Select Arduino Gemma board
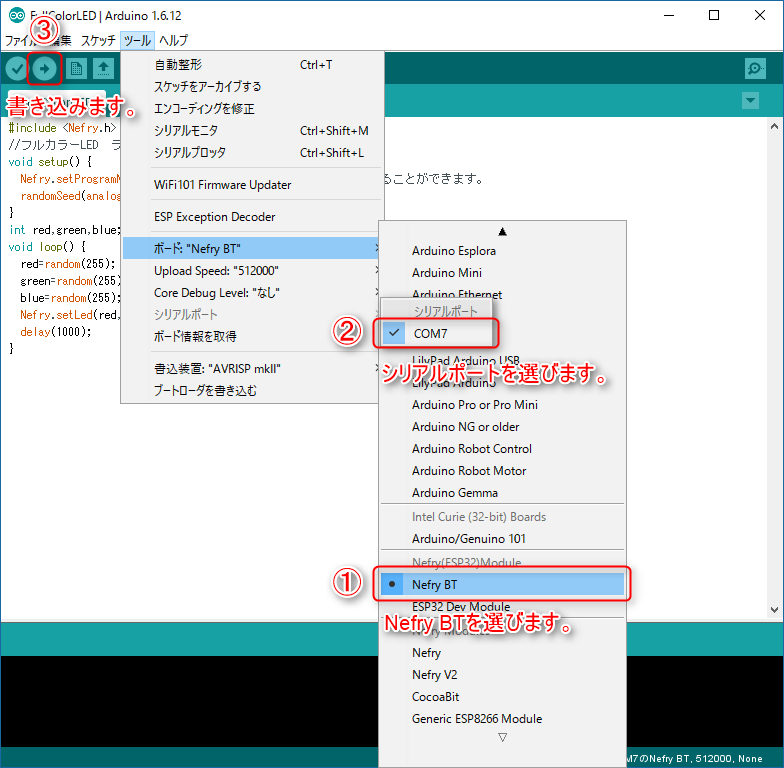Screen dimensions: 784x768 pyautogui.click(x=502, y=492)
